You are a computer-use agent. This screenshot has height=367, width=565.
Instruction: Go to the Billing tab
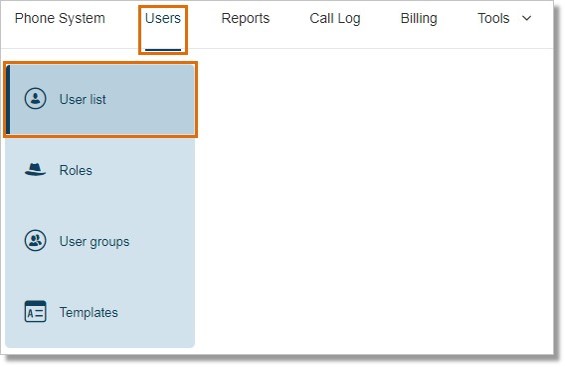click(x=419, y=18)
